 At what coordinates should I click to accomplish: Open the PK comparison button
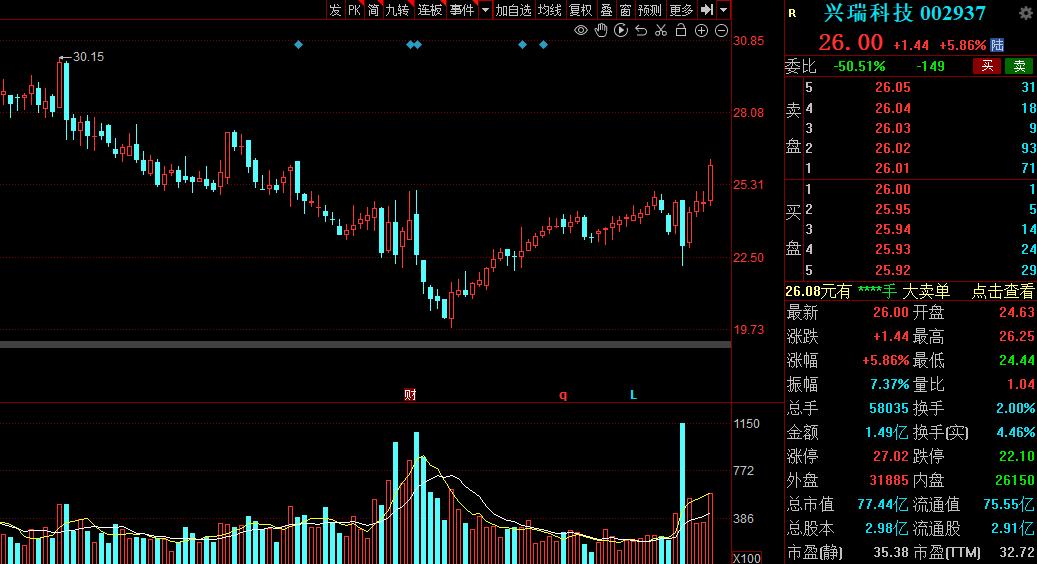coord(354,10)
